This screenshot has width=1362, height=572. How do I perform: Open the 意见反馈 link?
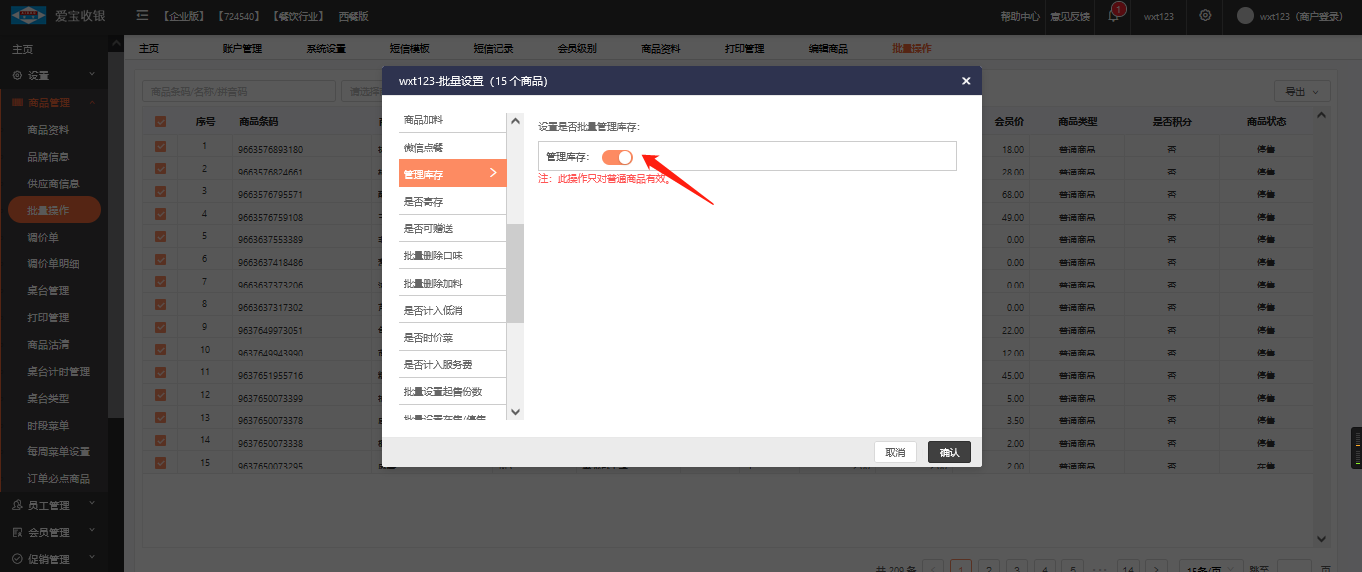[1070, 17]
